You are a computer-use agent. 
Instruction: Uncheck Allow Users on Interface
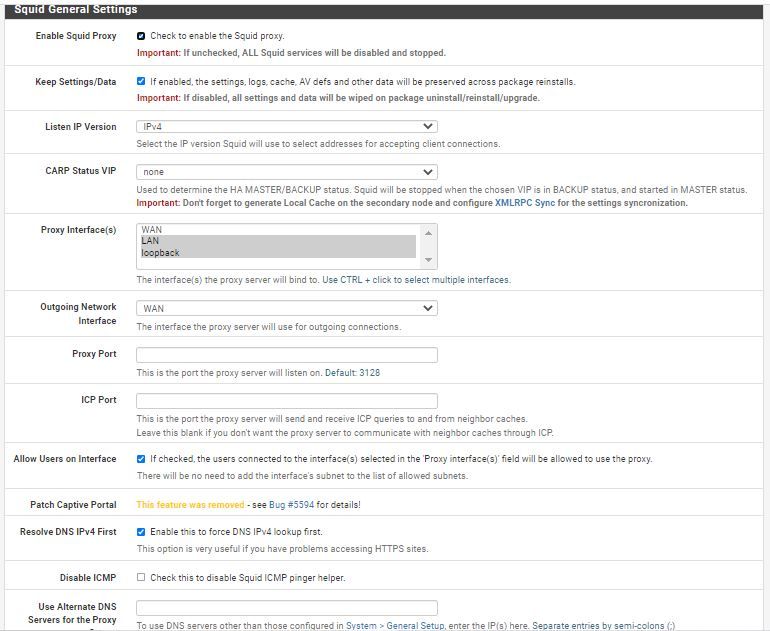tap(141, 459)
